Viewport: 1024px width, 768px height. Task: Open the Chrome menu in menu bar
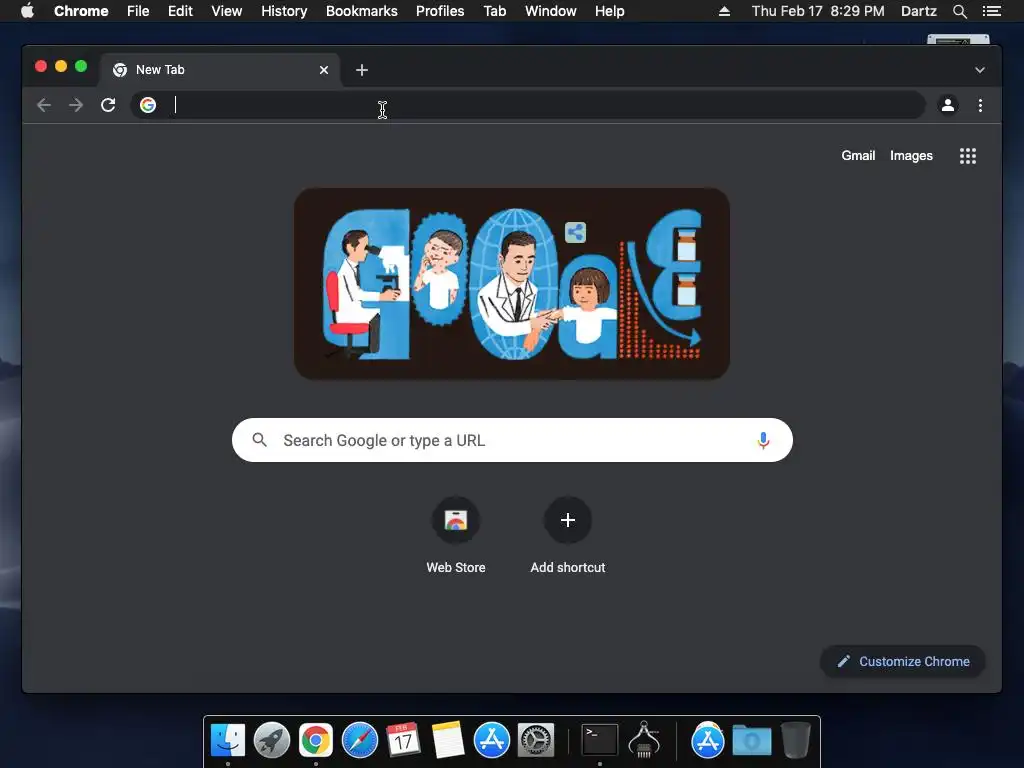81,11
